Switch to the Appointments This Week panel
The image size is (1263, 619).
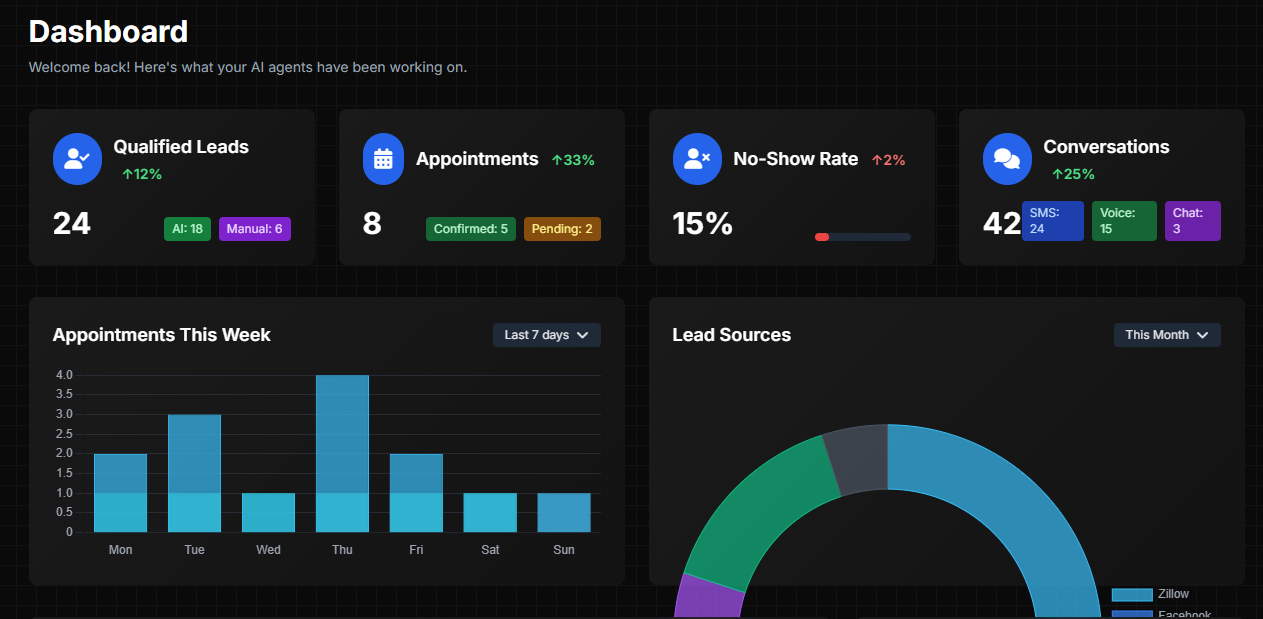click(161, 335)
